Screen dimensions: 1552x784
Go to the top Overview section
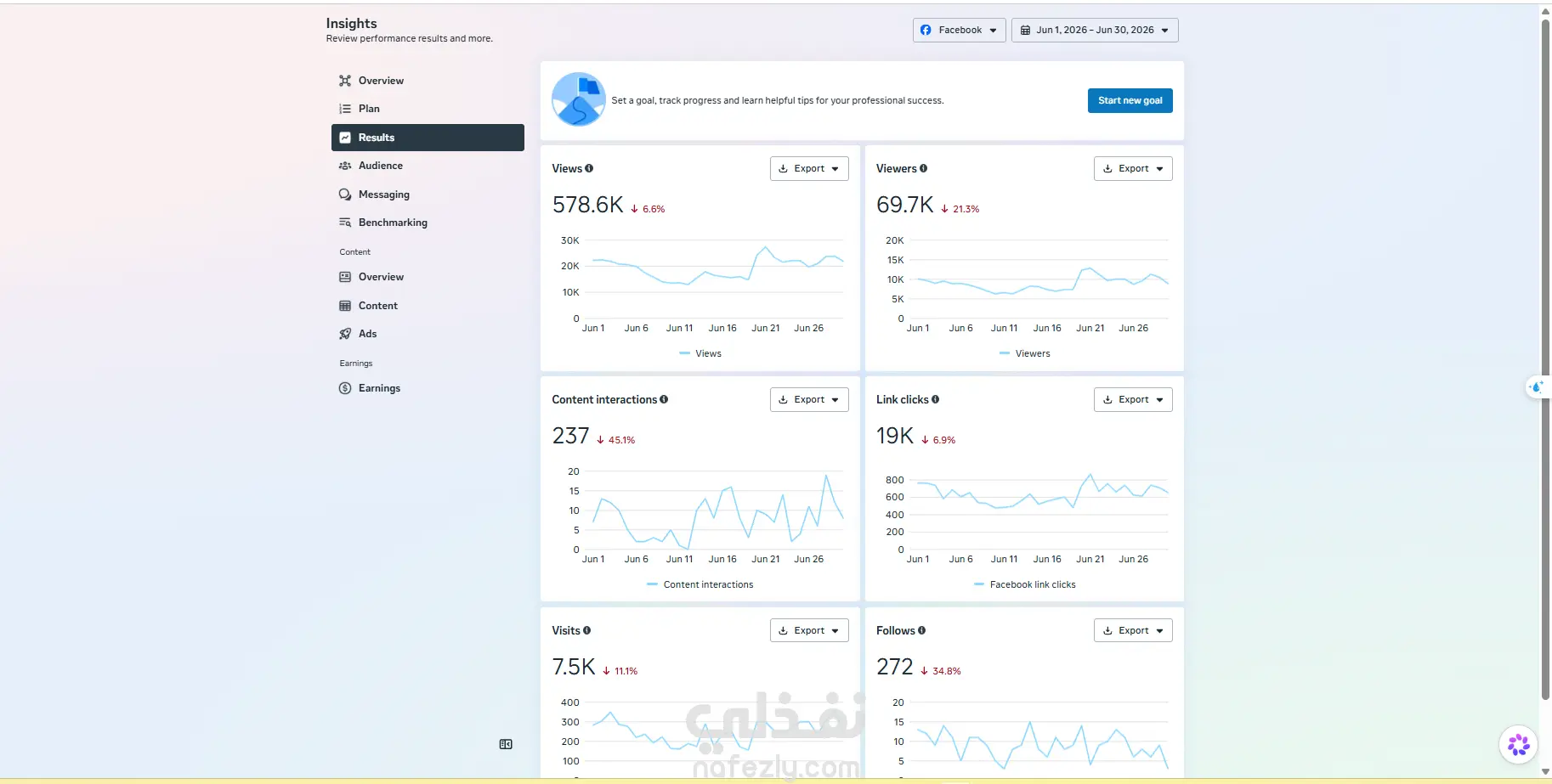(428, 81)
